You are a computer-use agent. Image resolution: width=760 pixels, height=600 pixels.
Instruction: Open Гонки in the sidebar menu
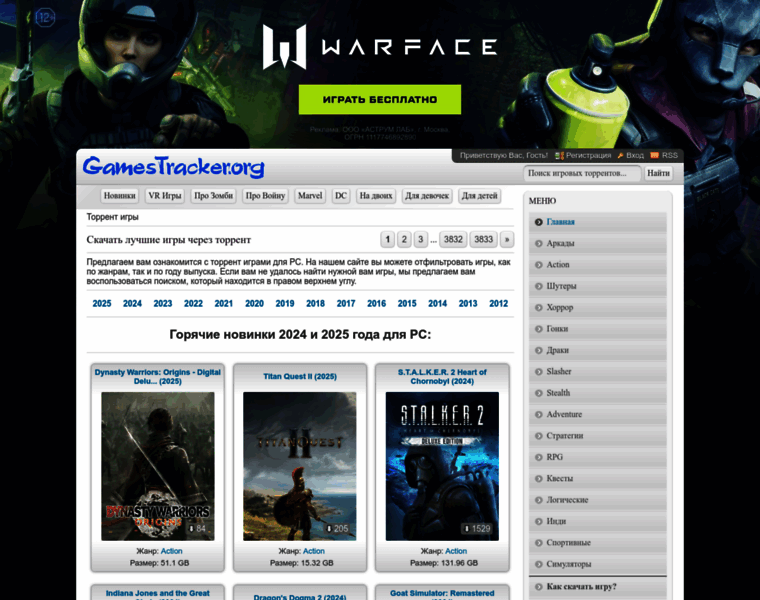598,329
